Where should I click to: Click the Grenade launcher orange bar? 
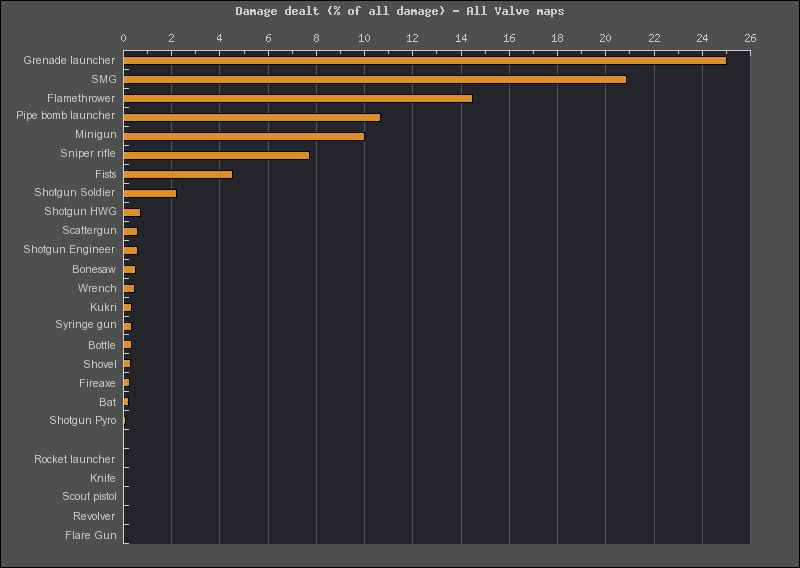tap(424, 61)
